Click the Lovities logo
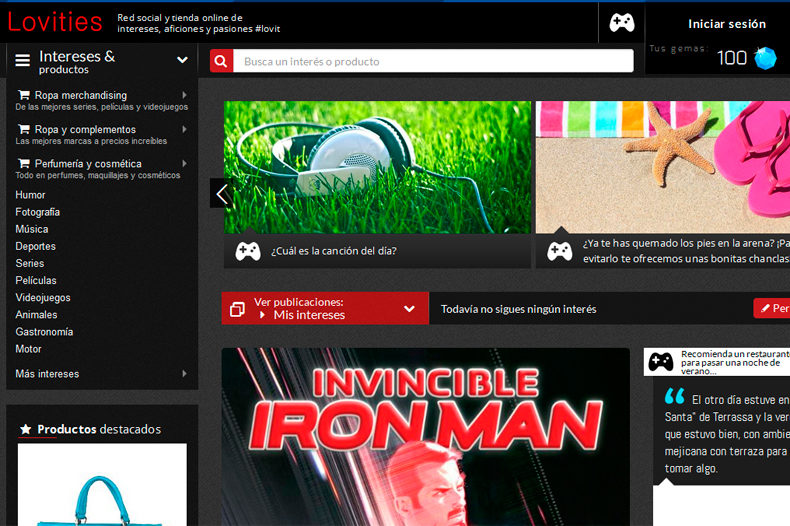 (x=55, y=22)
